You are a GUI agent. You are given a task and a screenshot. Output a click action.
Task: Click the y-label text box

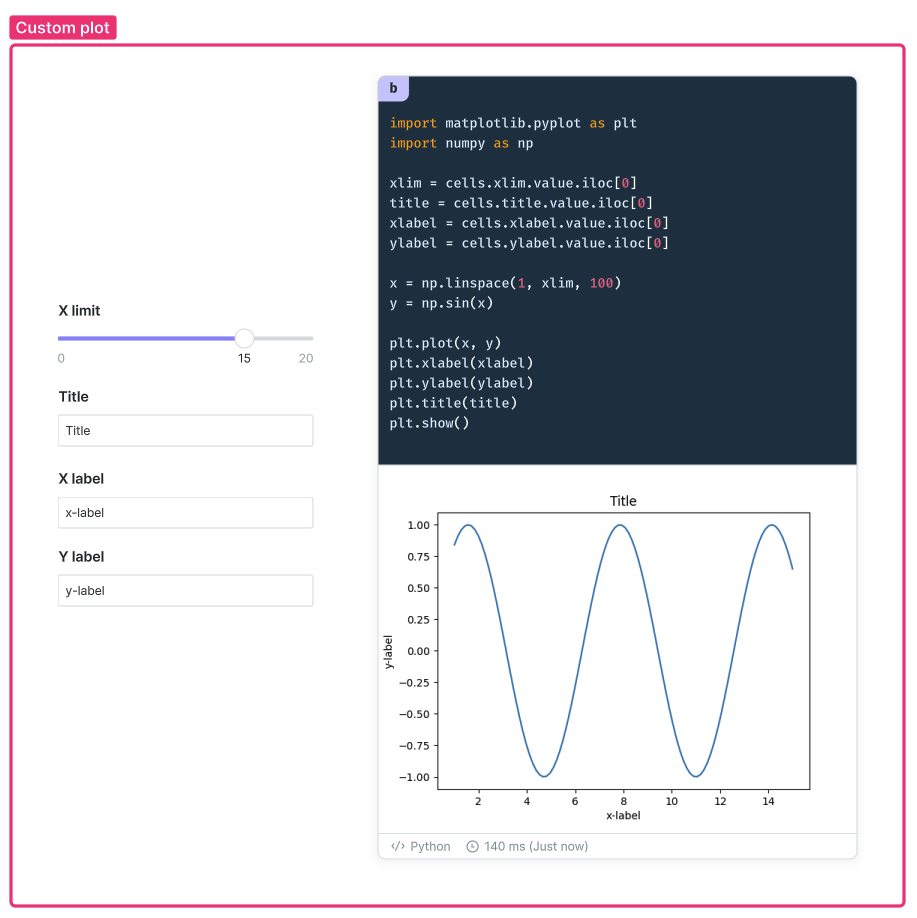click(x=185, y=590)
